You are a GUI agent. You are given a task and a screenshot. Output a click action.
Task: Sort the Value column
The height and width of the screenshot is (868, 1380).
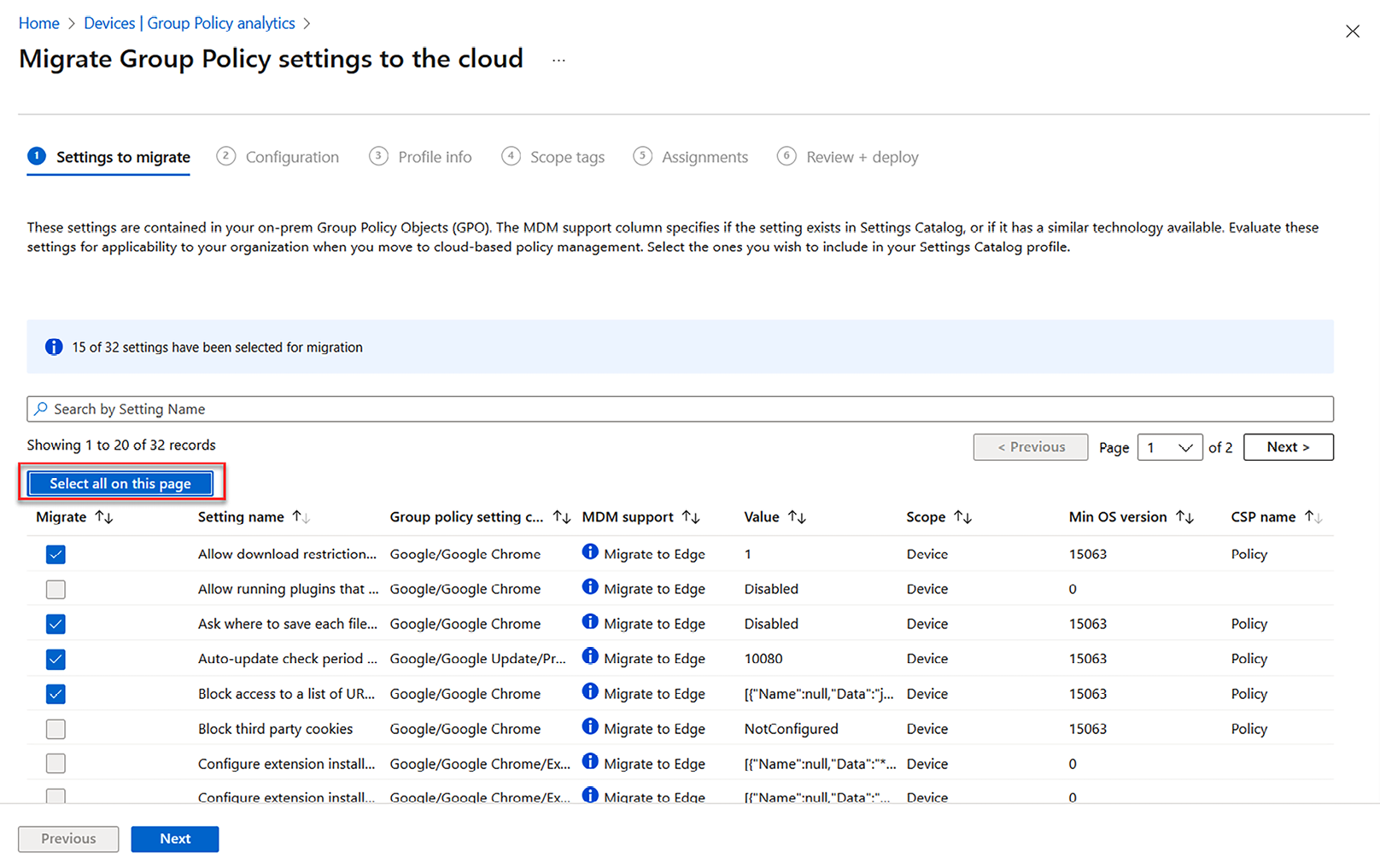click(797, 517)
